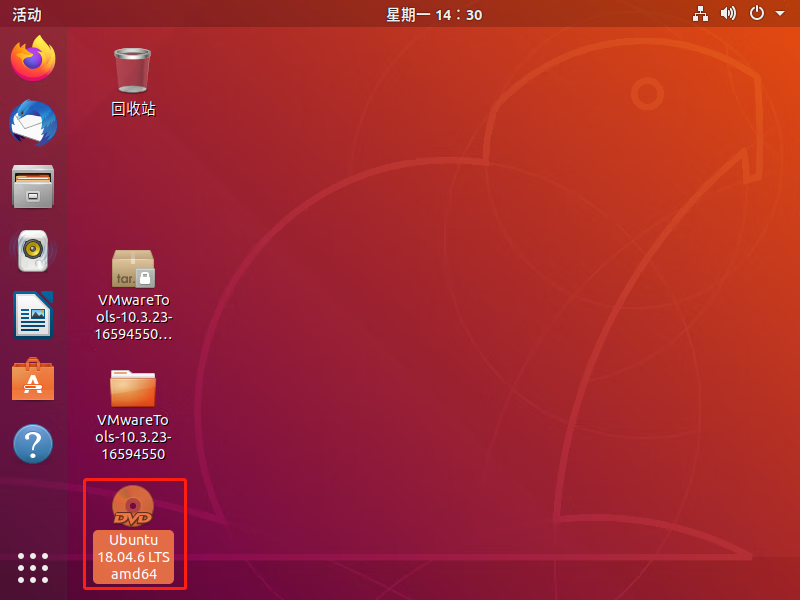Launch the Thunderbird mail client
Image resolution: width=800 pixels, height=600 pixels.
tap(33, 124)
